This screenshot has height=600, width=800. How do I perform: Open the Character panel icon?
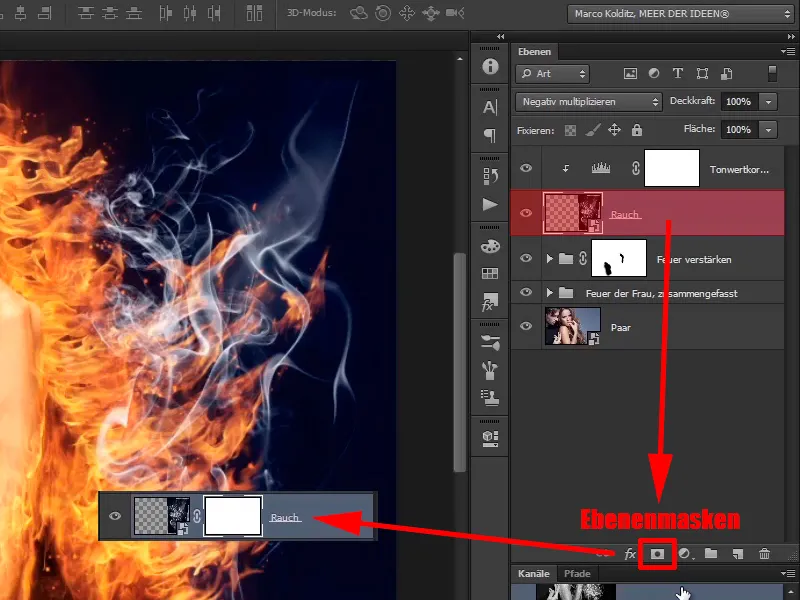click(490, 107)
